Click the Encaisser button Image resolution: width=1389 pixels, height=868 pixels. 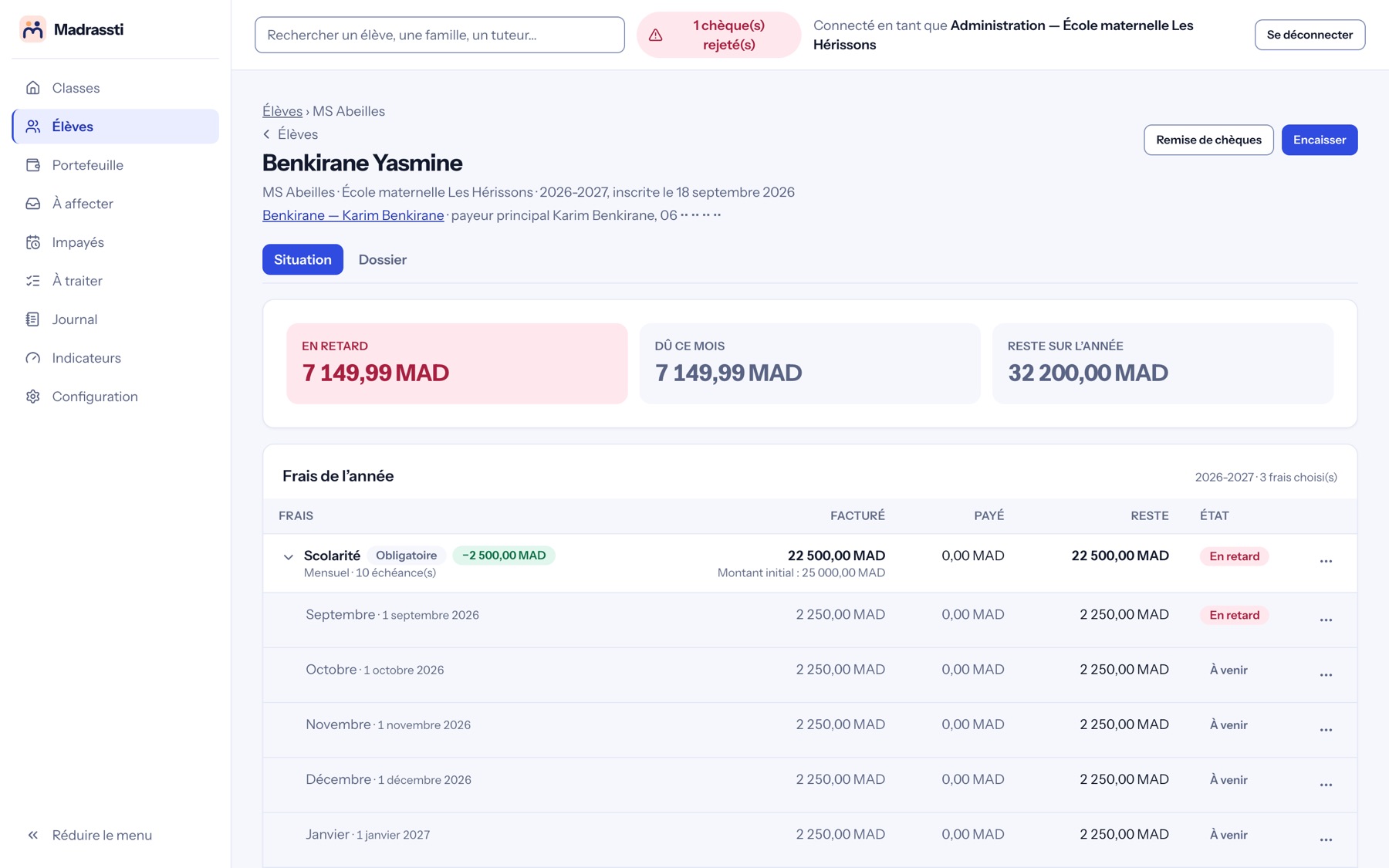pyautogui.click(x=1320, y=140)
